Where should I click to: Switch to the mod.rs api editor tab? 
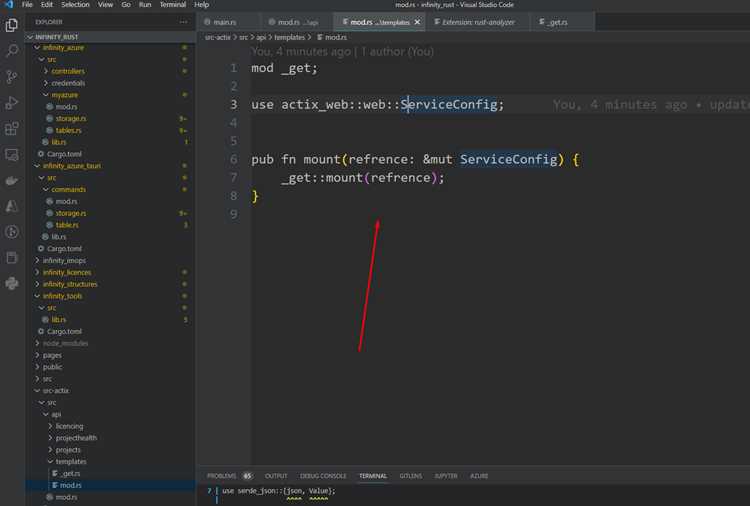point(297,22)
